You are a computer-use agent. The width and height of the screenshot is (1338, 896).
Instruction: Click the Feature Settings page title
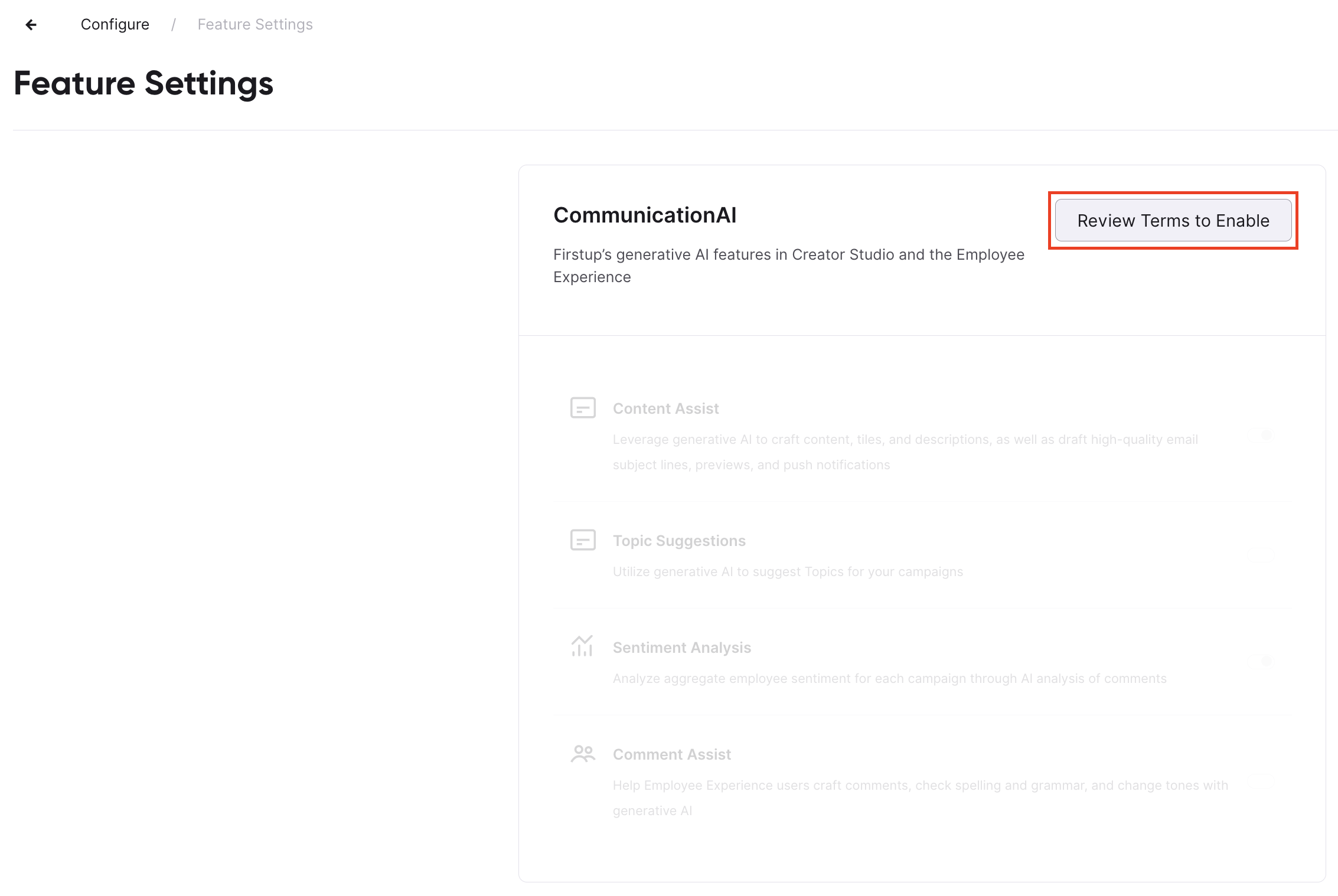(x=143, y=83)
